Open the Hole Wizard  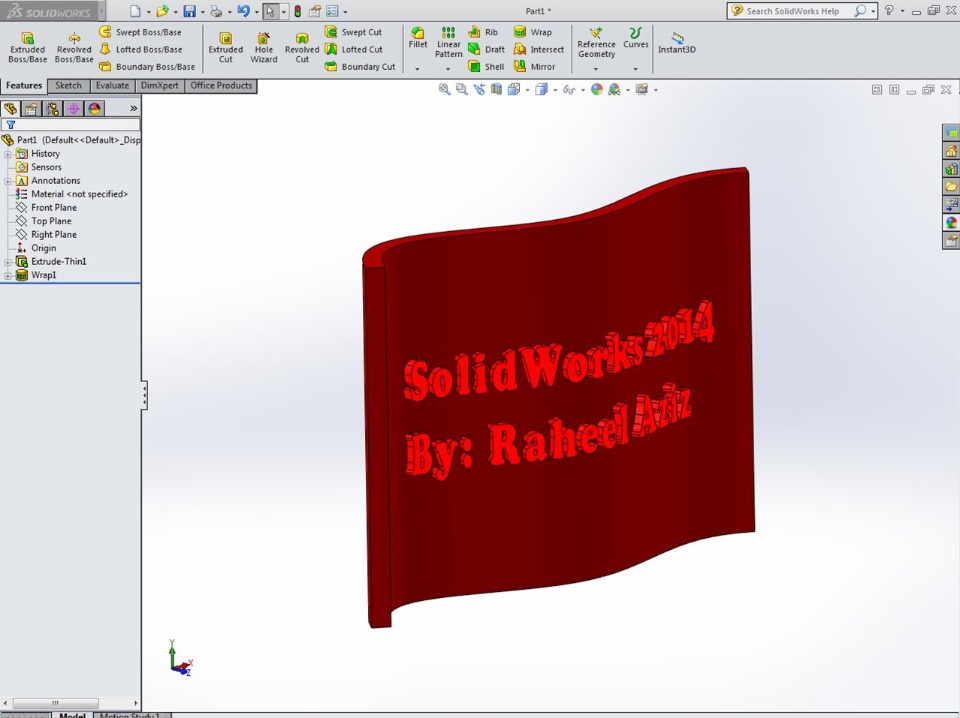pos(264,47)
